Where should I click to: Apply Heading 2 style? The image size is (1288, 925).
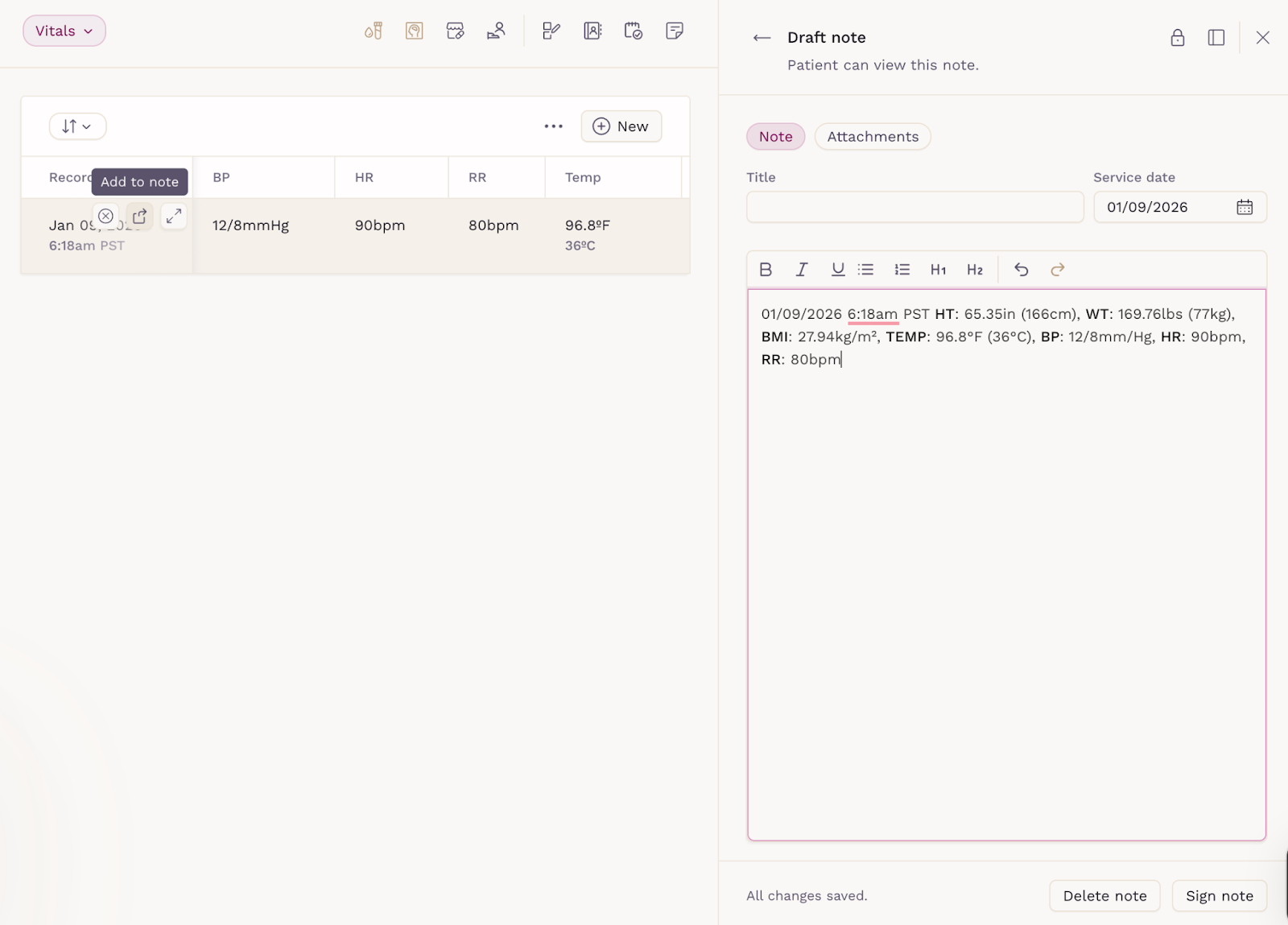click(x=975, y=270)
